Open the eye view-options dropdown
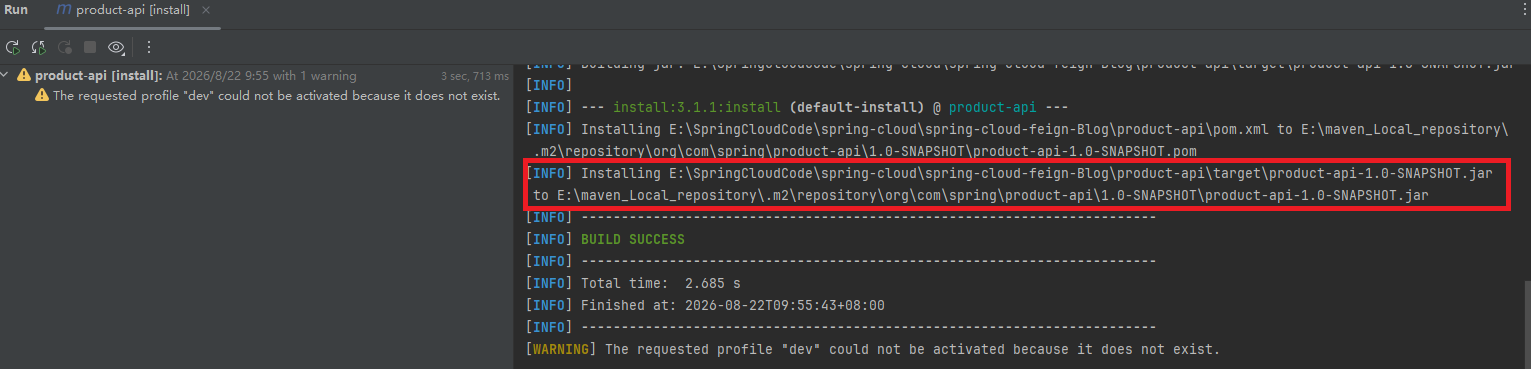The height and width of the screenshot is (369, 1531). tap(117, 47)
